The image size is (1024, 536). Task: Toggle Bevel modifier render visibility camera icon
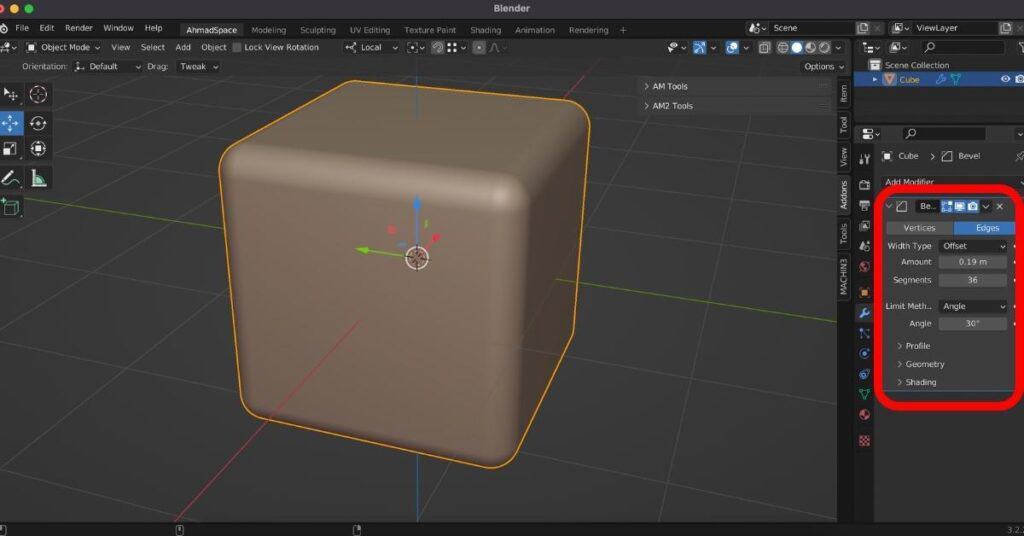[971, 206]
